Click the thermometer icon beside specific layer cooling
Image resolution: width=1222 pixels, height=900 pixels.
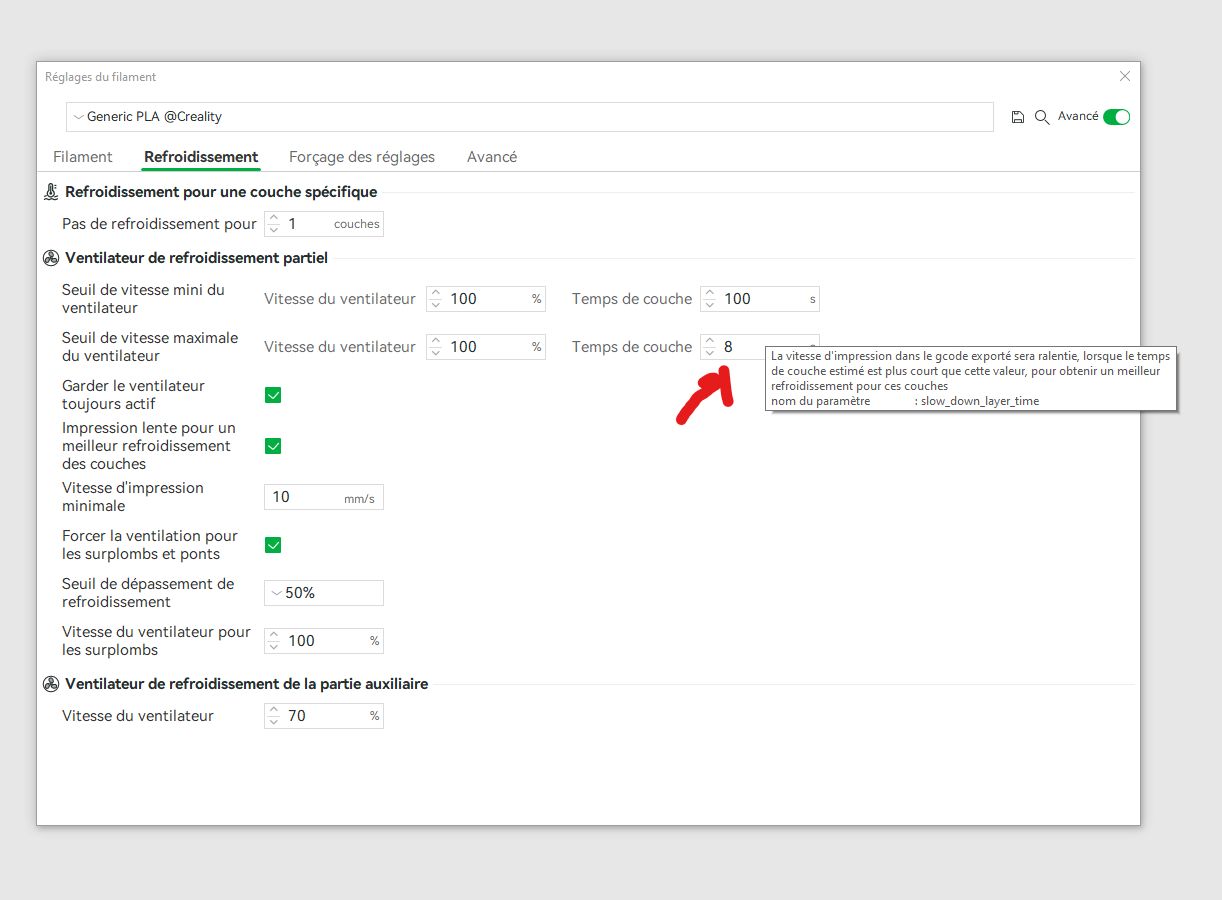(51, 192)
